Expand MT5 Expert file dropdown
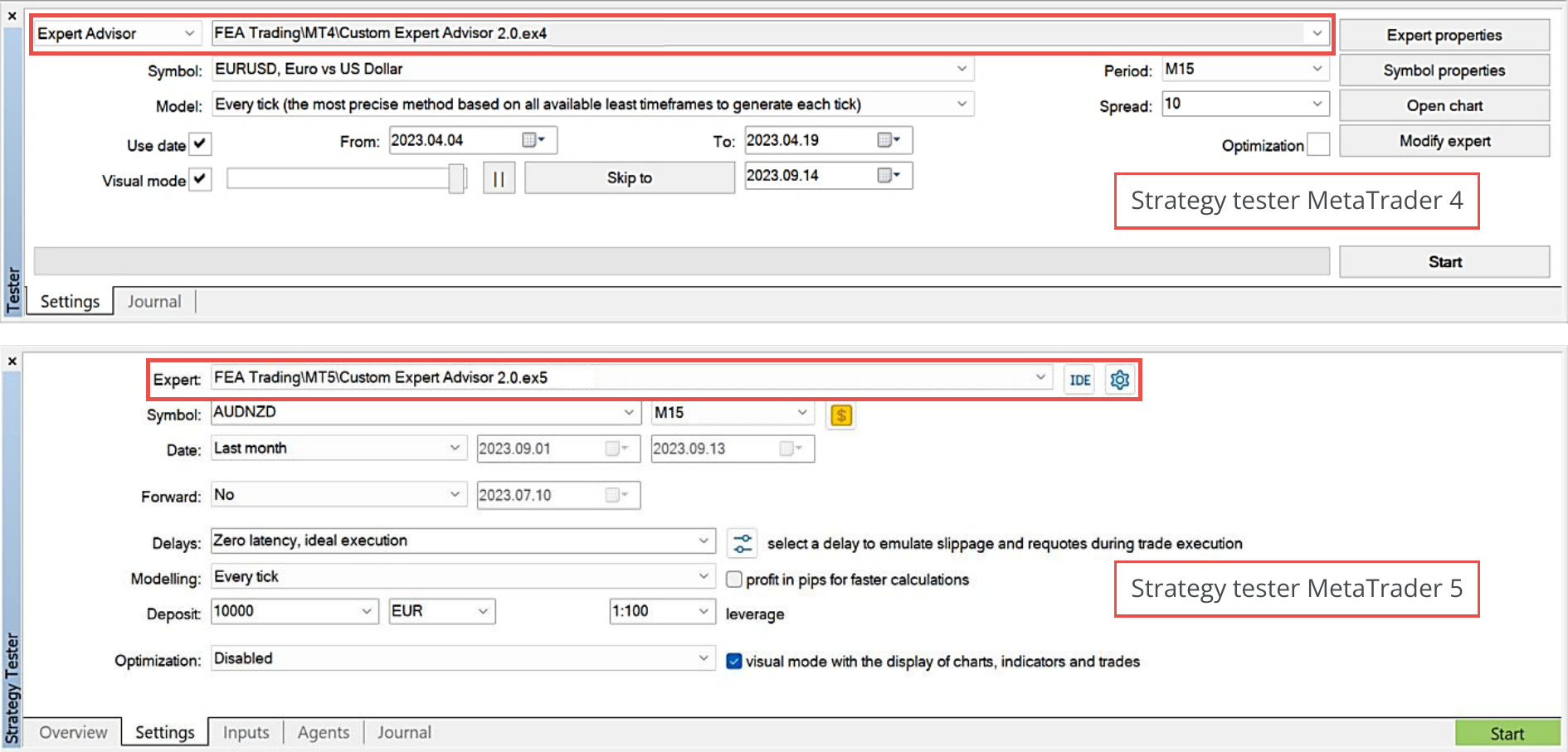Viewport: 1568px width, 752px height. [1040, 377]
